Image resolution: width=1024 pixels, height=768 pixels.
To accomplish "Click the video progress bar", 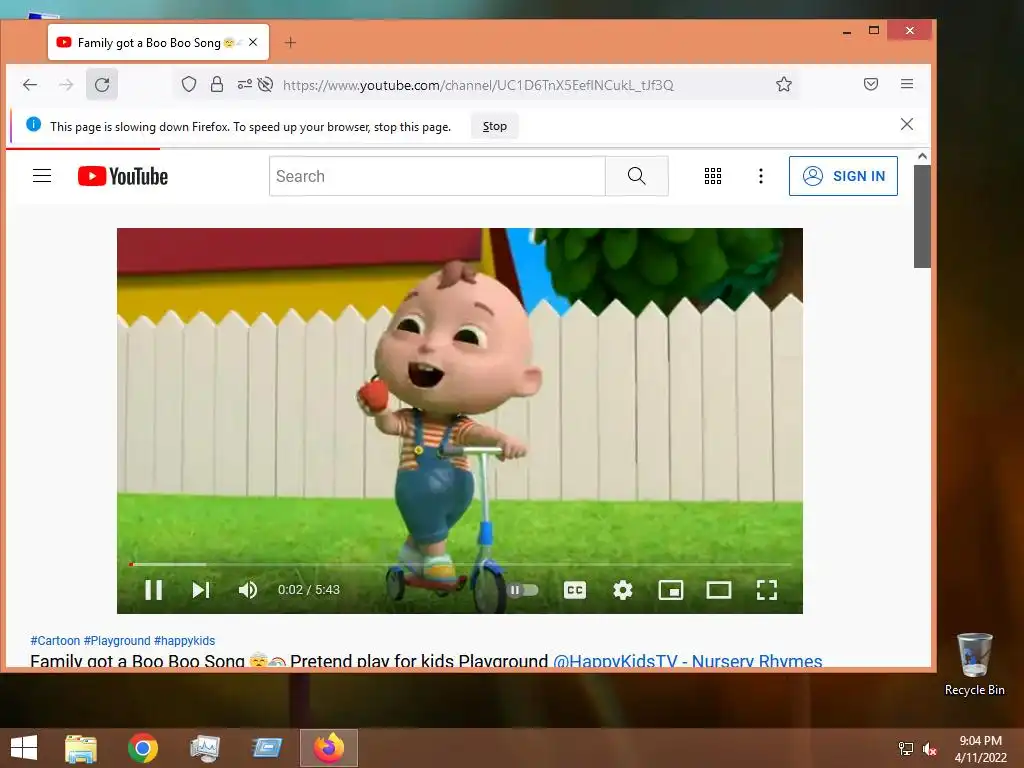I will 460,564.
